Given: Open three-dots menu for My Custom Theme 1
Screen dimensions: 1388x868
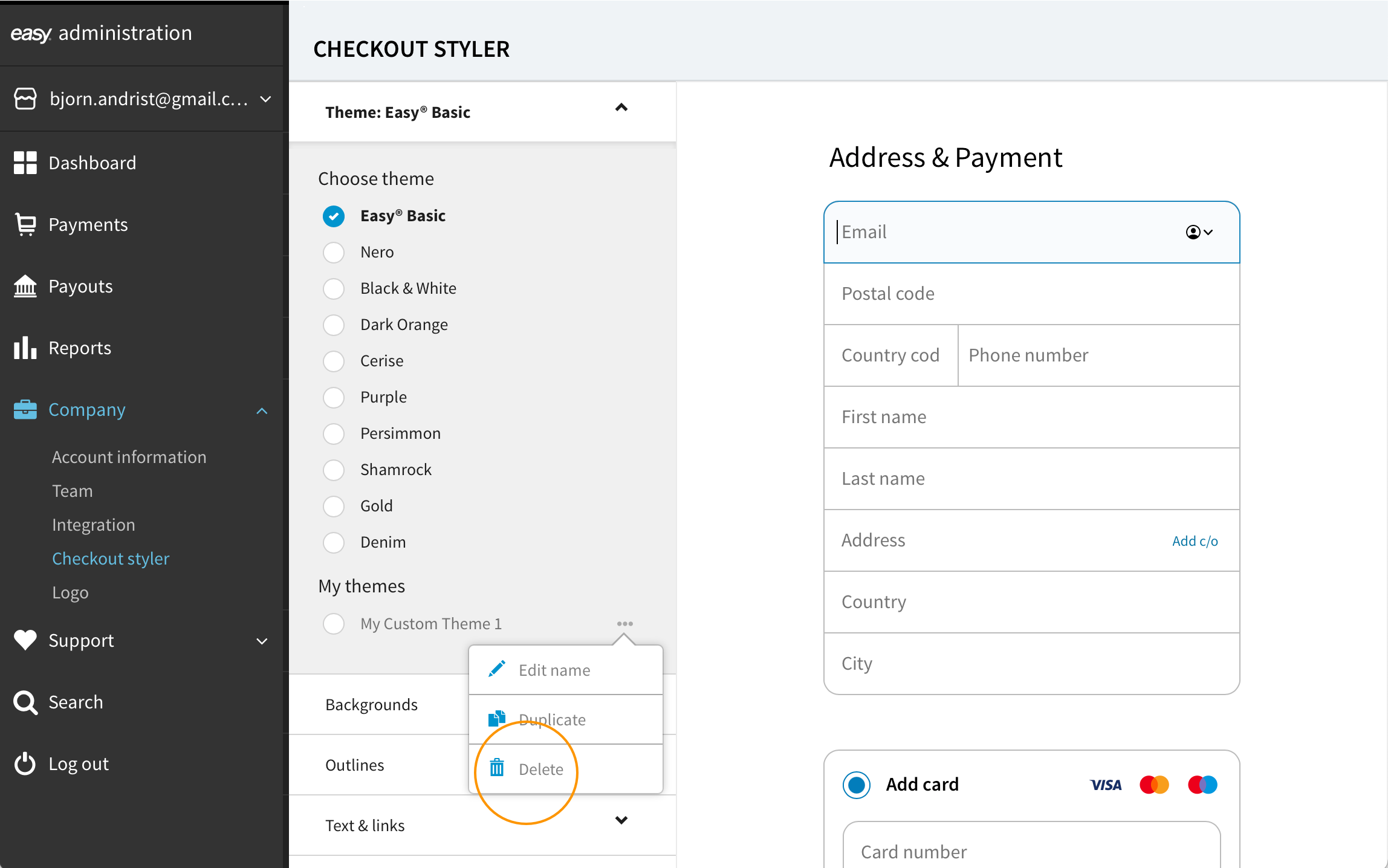Looking at the screenshot, I should point(624,623).
